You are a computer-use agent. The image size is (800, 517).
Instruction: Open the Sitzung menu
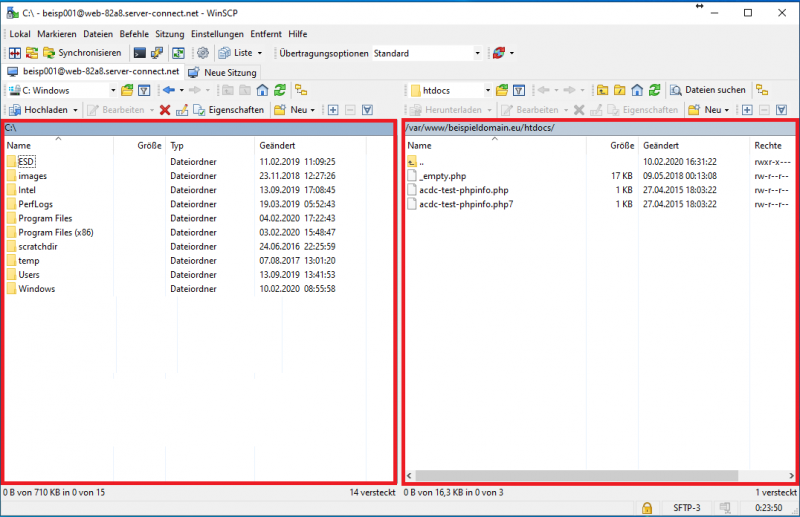tap(170, 34)
